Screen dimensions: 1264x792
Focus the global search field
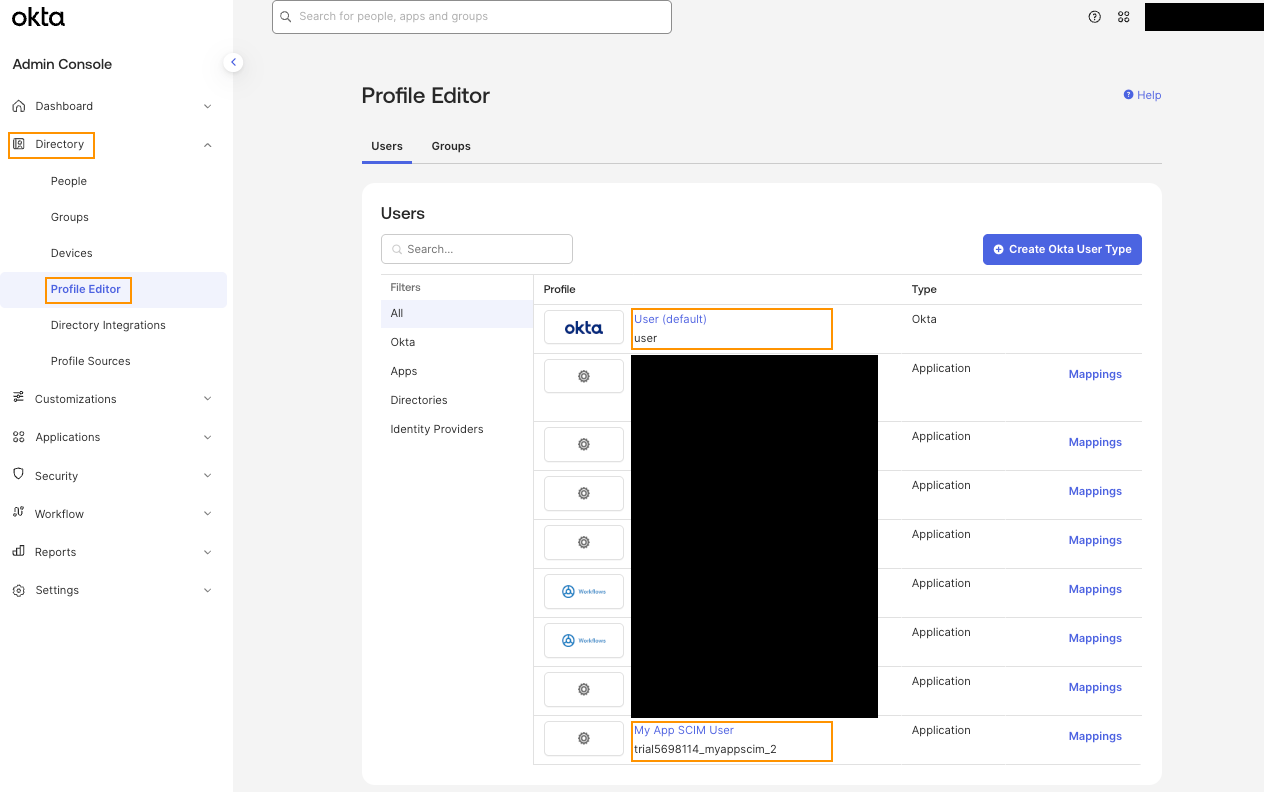472,17
